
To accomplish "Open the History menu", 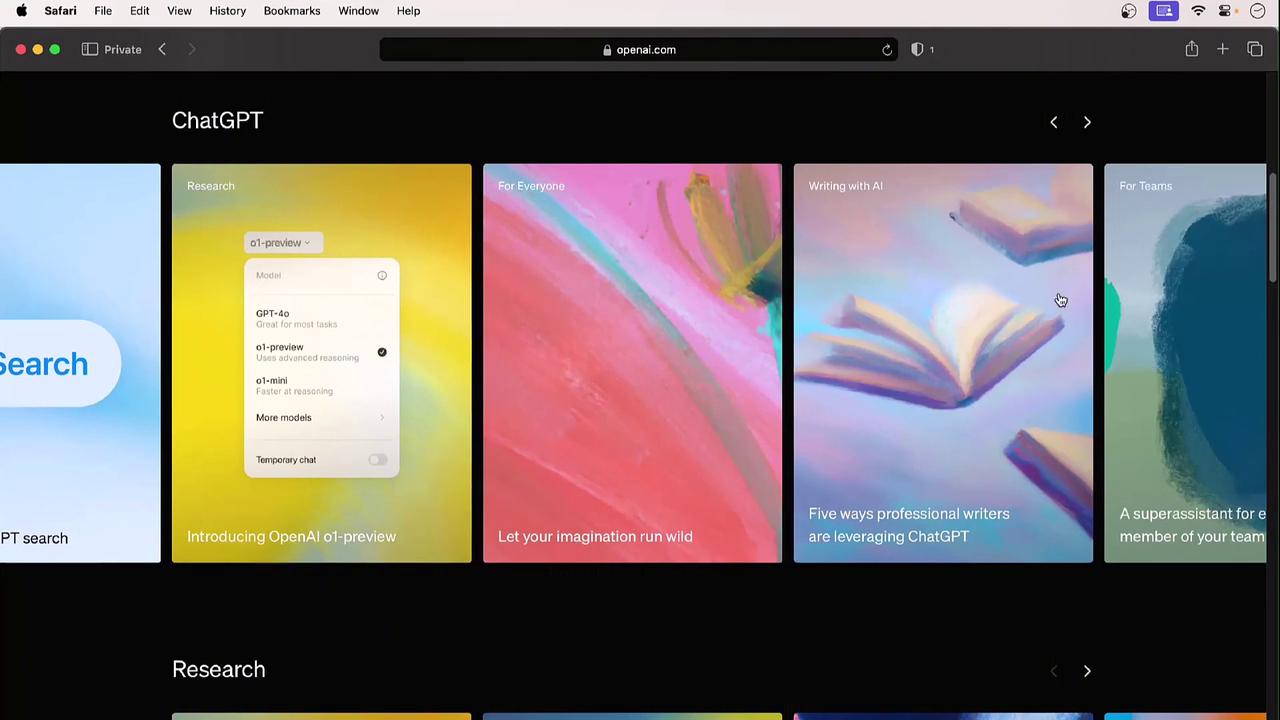I will pyautogui.click(x=228, y=11).
